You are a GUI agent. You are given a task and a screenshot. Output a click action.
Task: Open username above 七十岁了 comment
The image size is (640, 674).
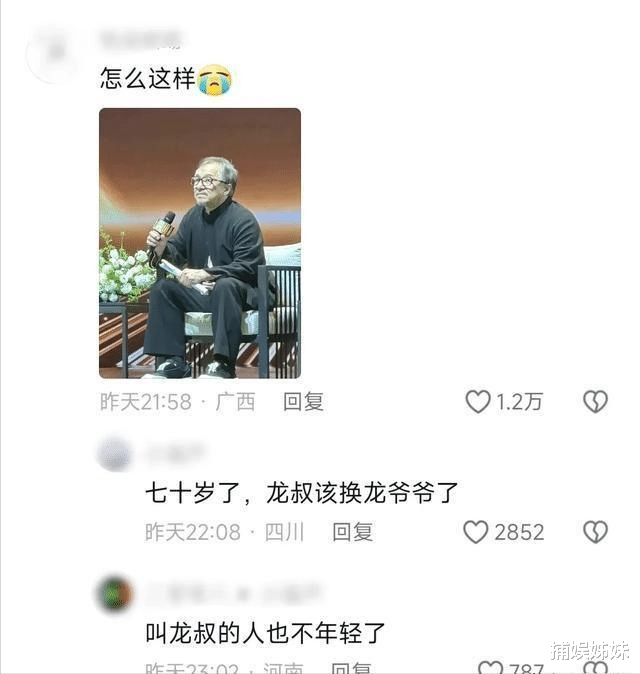coord(175,451)
